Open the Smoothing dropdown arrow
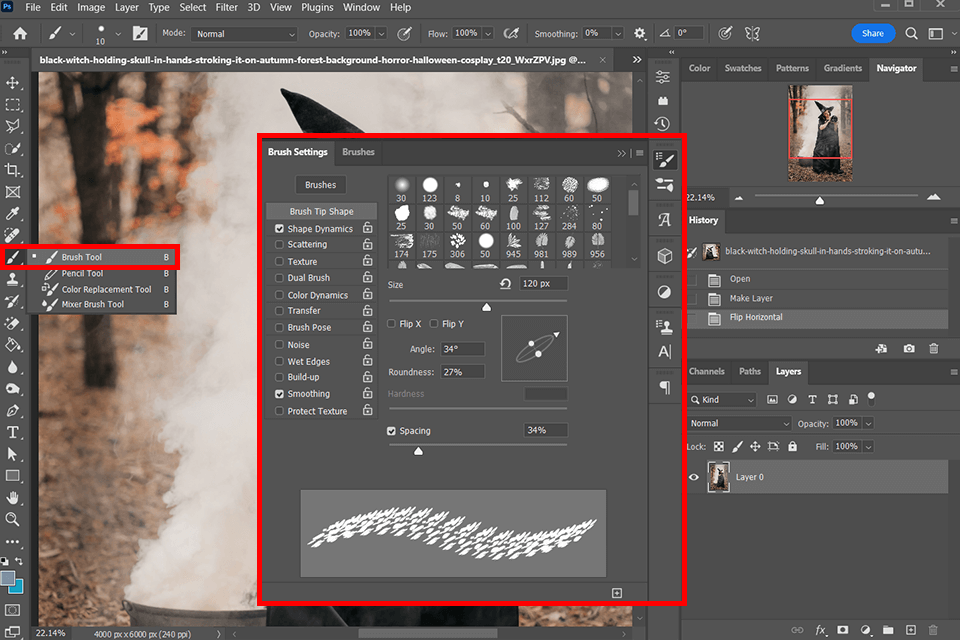This screenshot has width=960, height=640. pyautogui.click(x=618, y=34)
